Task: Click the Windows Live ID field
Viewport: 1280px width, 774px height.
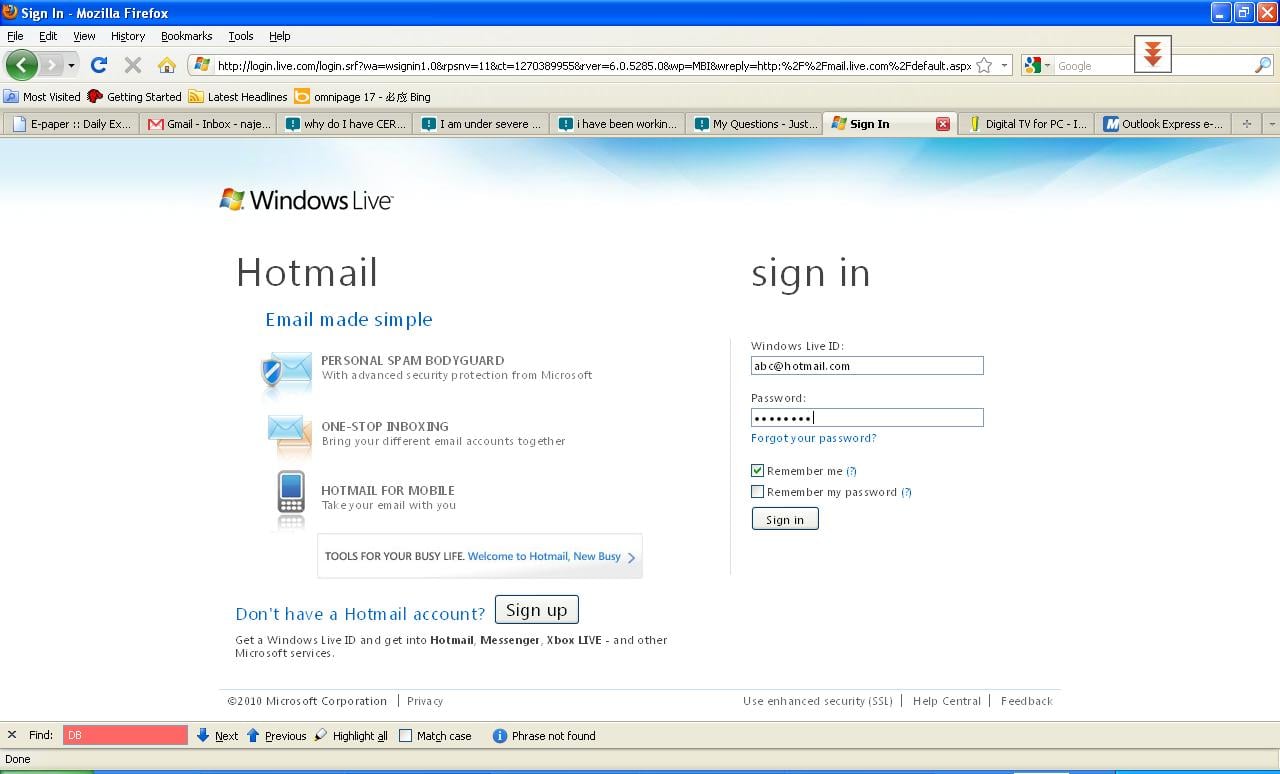Action: tap(867, 366)
